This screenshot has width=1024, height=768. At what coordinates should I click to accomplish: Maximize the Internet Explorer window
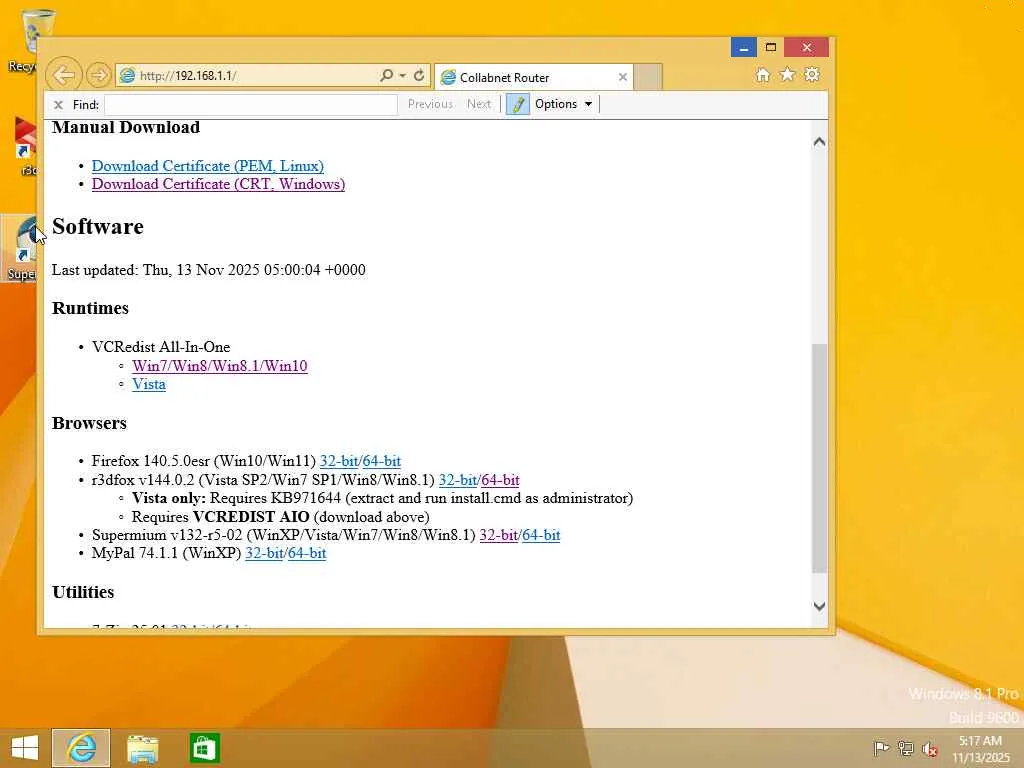(771, 47)
